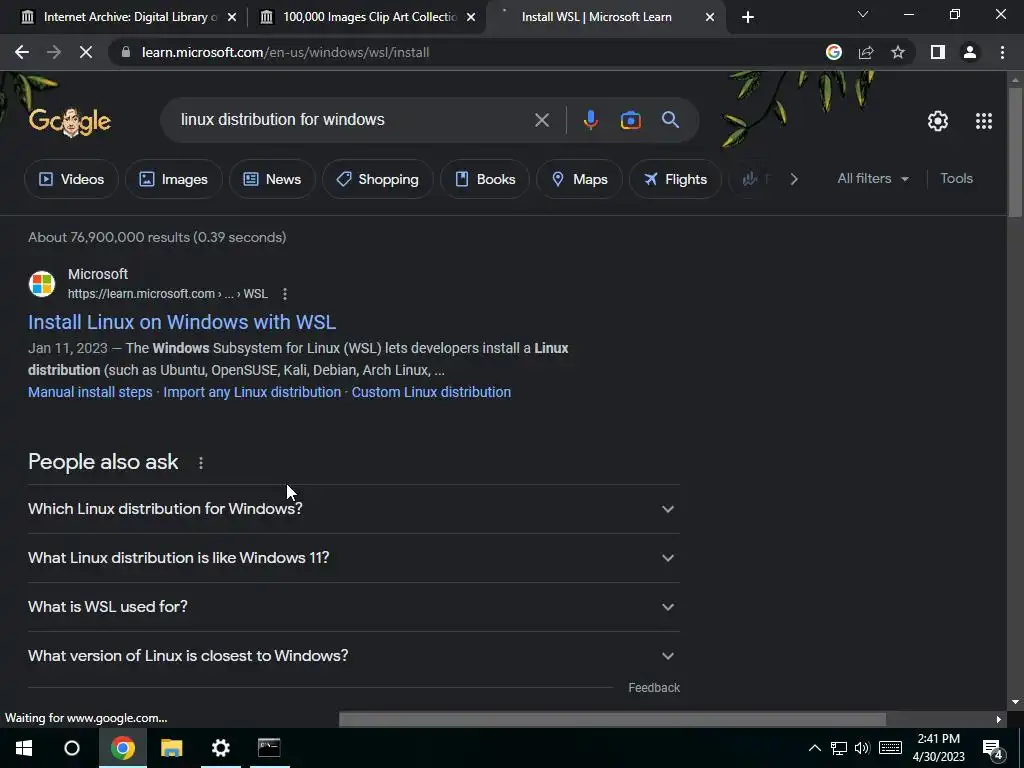Viewport: 1024px width, 768px height.
Task: Click the magnifier search button
Action: point(670,120)
